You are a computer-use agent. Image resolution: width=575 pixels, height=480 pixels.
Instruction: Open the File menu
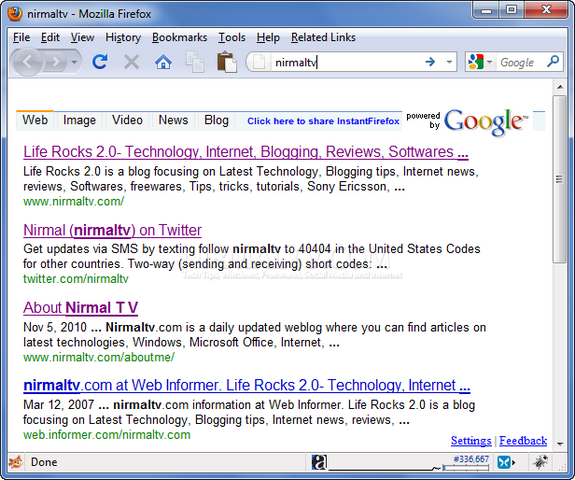[21, 37]
